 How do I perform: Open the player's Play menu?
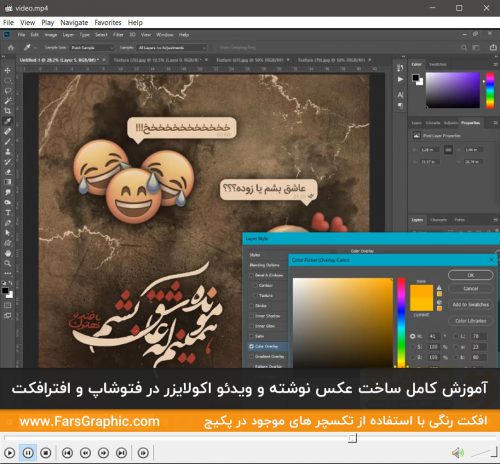coord(48,23)
